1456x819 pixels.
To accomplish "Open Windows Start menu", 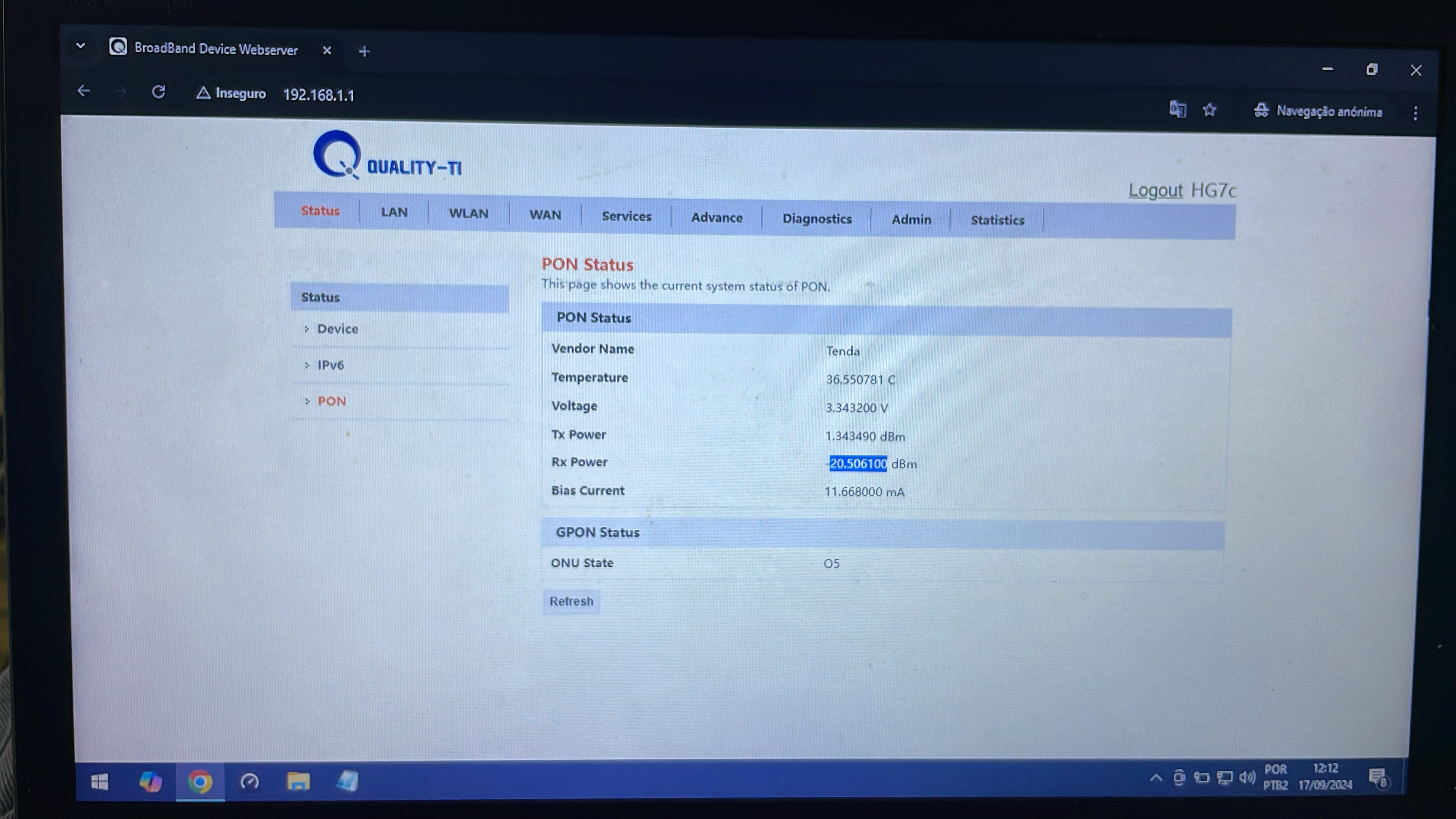I will [99, 782].
